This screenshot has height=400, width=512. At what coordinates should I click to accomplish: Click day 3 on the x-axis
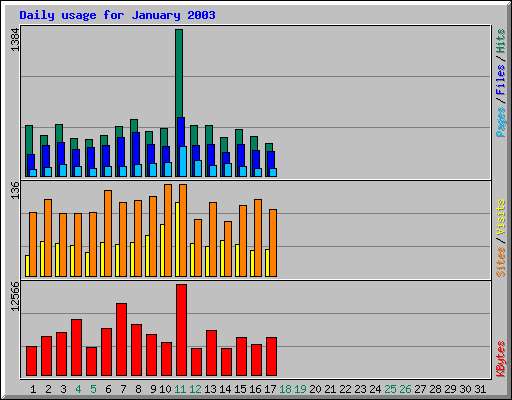(63, 389)
